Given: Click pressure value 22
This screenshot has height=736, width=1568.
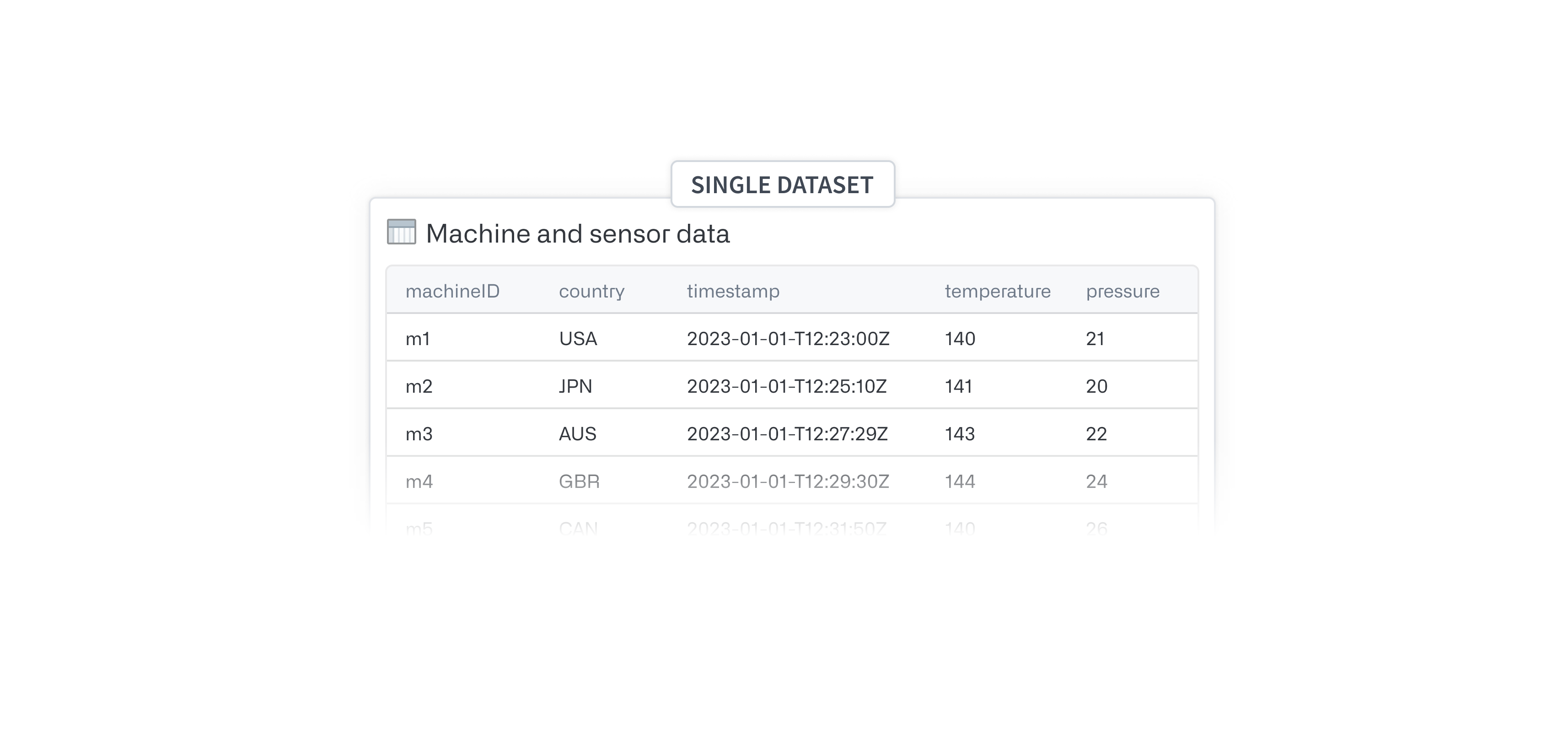Looking at the screenshot, I should [1096, 434].
